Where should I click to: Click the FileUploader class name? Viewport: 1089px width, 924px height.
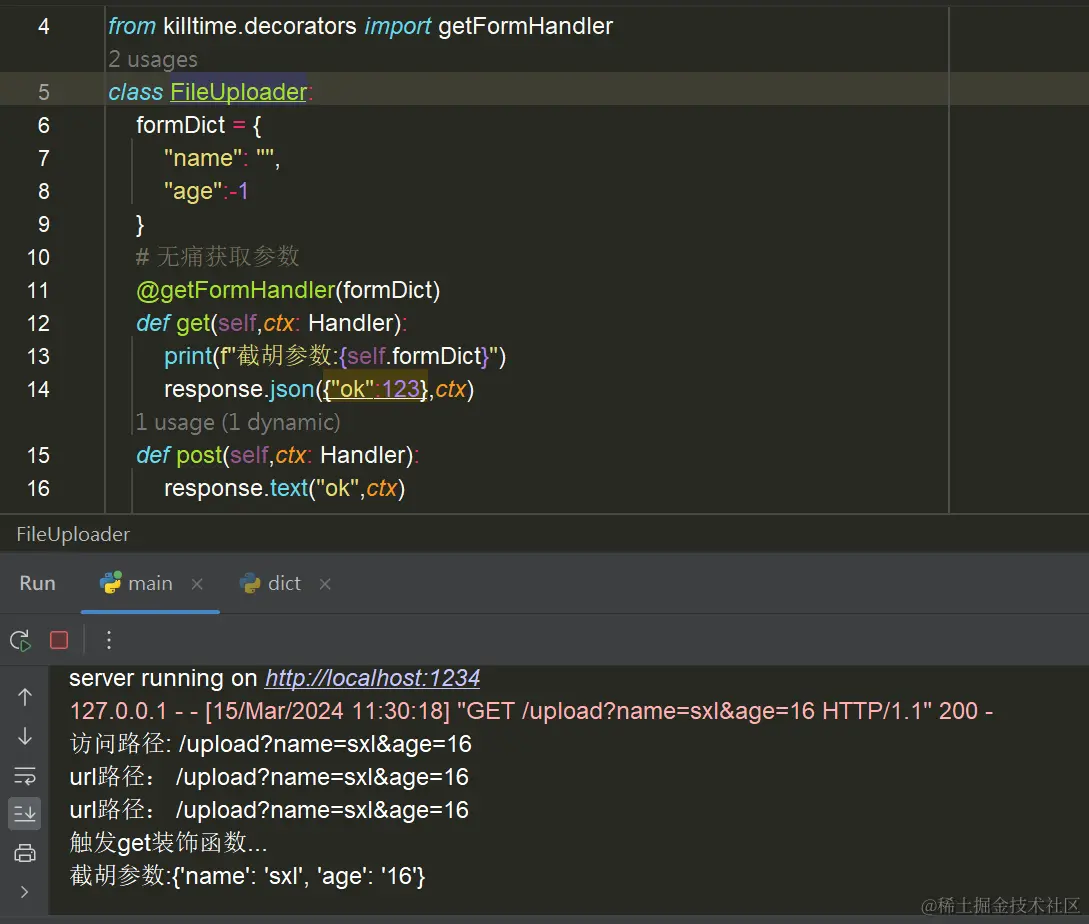pyautogui.click(x=238, y=92)
